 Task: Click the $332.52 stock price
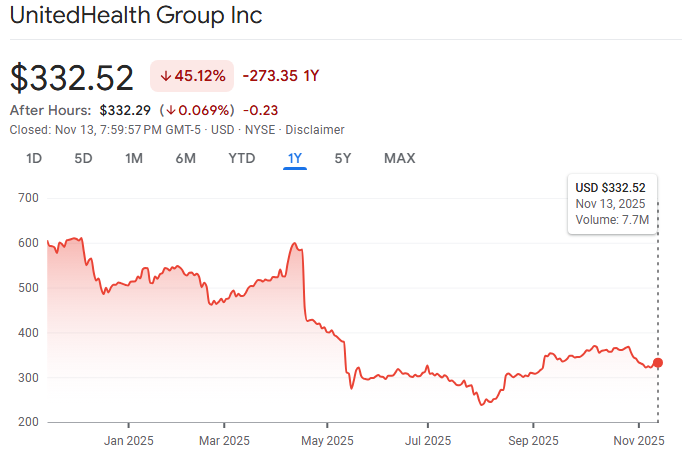tap(71, 77)
